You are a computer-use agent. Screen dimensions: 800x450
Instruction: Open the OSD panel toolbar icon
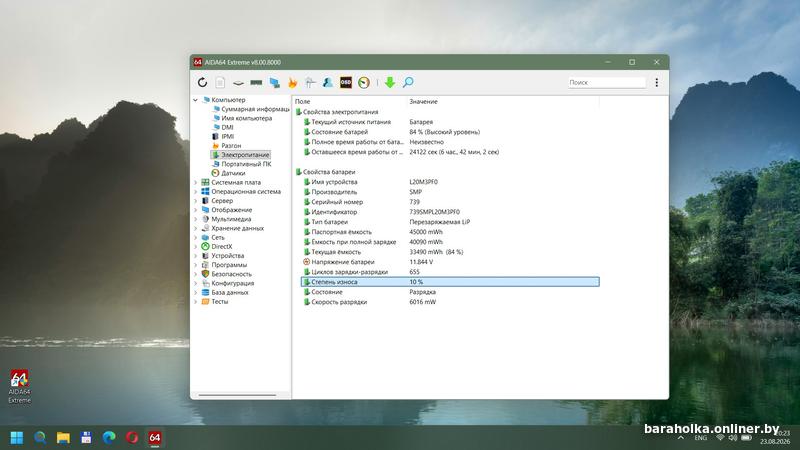(x=346, y=82)
